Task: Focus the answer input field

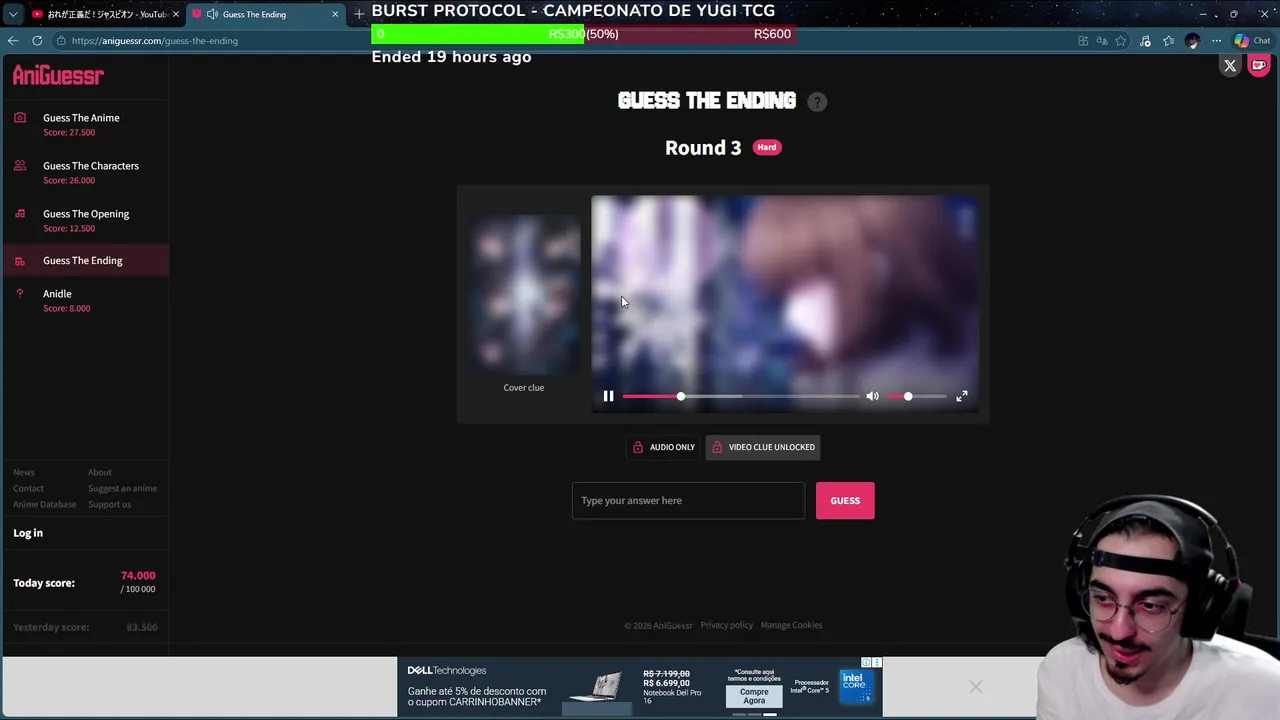Action: [x=688, y=501]
